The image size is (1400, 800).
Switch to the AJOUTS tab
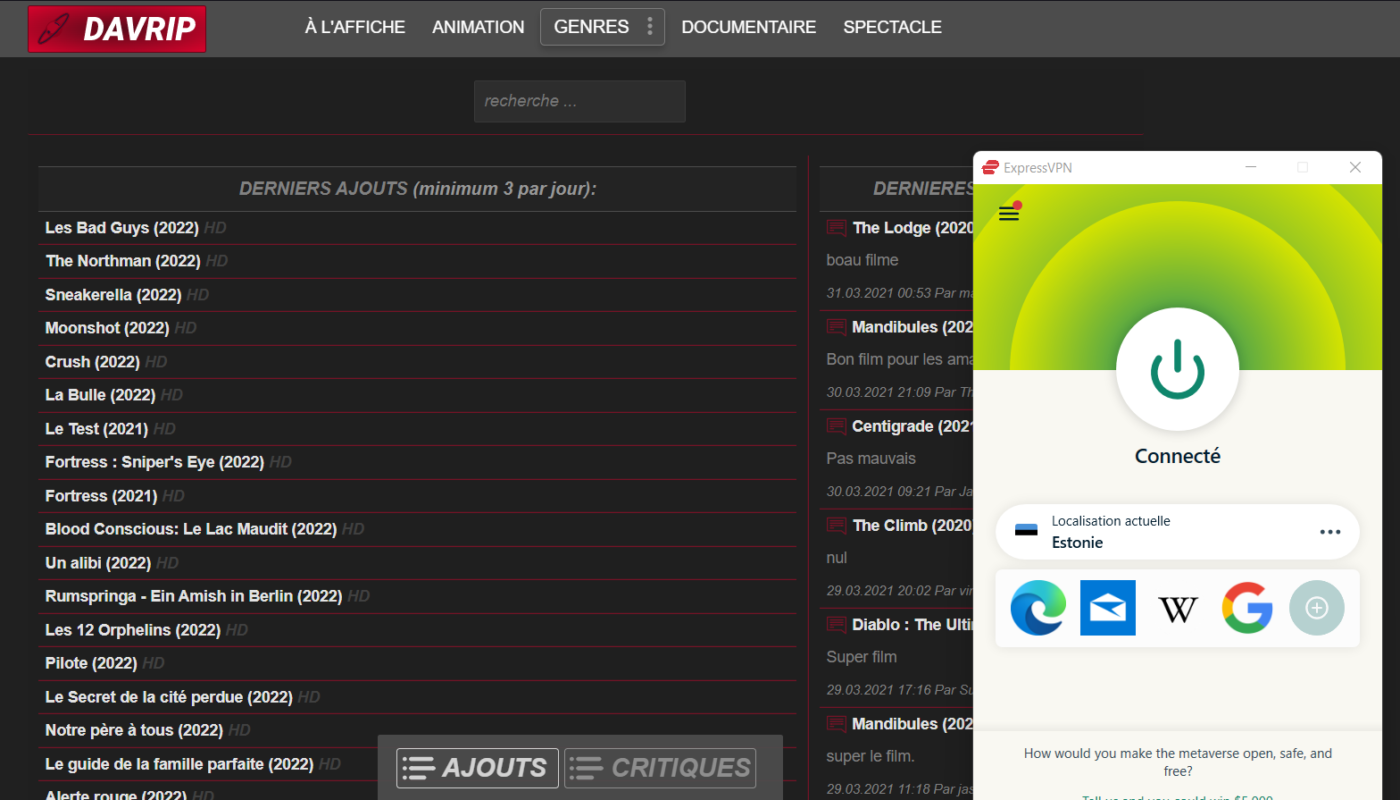pos(477,768)
